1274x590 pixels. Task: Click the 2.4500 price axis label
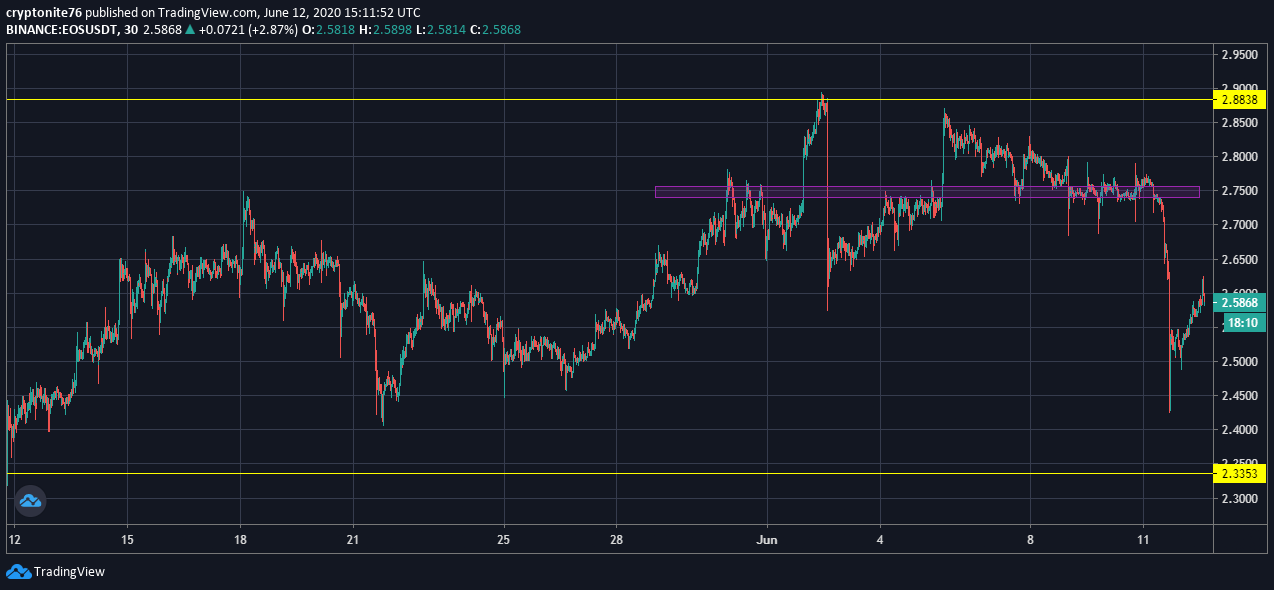click(1239, 396)
